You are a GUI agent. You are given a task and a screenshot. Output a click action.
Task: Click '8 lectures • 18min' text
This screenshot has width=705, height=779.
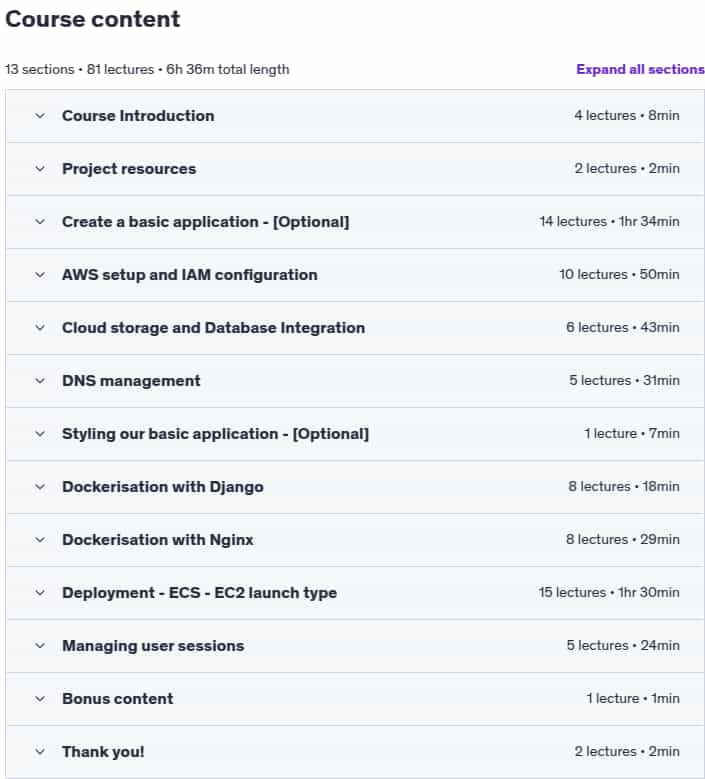click(624, 486)
